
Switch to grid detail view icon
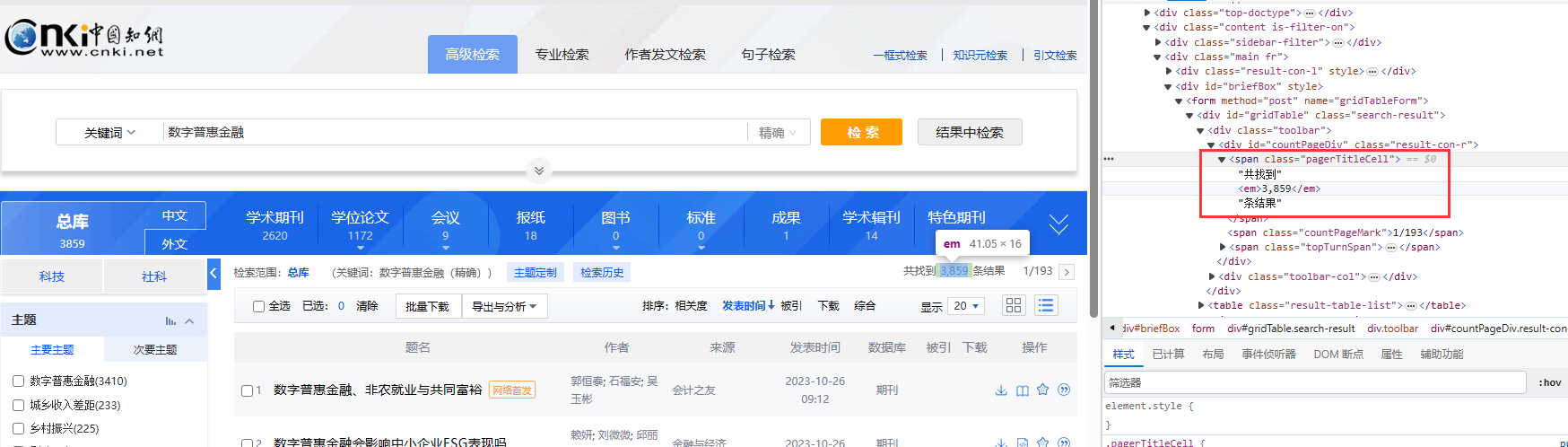[x=1014, y=306]
